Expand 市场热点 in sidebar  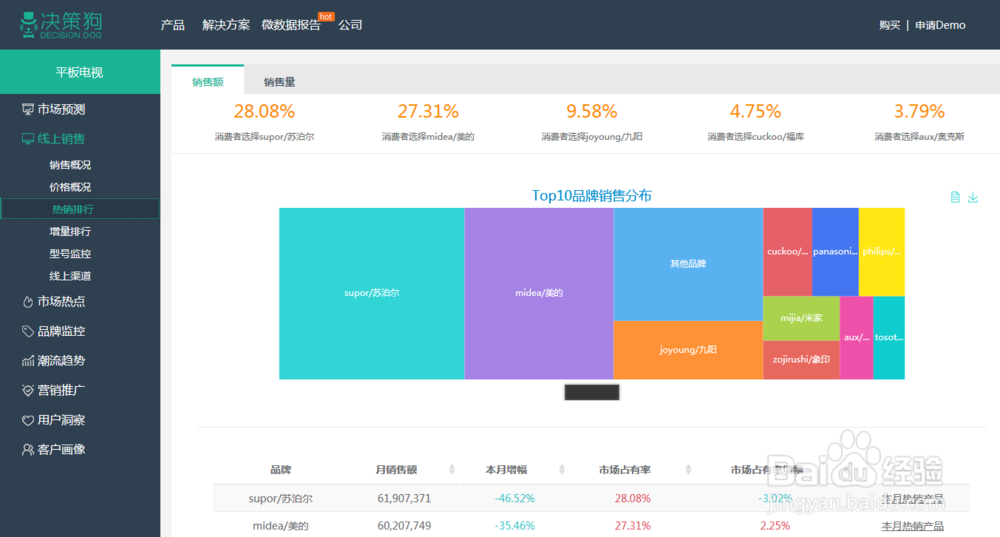[61, 302]
